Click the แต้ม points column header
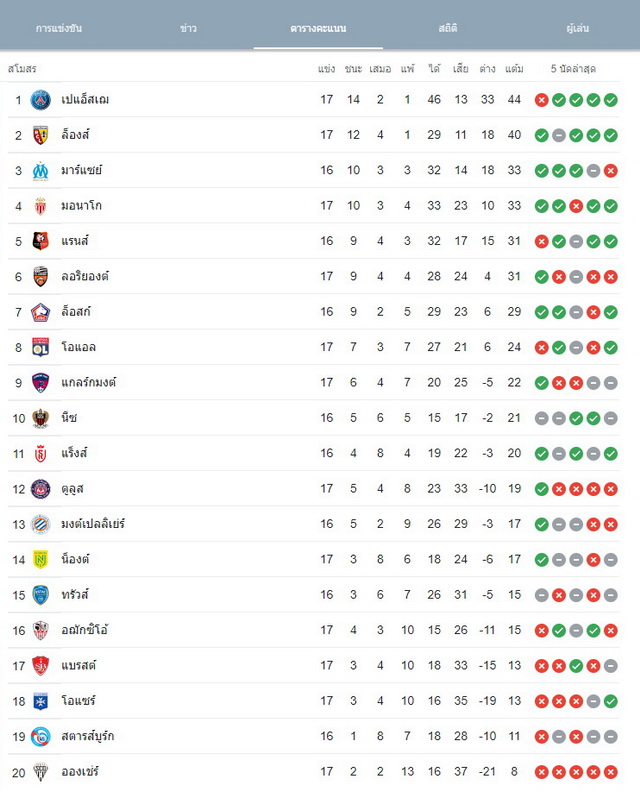The width and height of the screenshot is (640, 792). pyautogui.click(x=514, y=69)
